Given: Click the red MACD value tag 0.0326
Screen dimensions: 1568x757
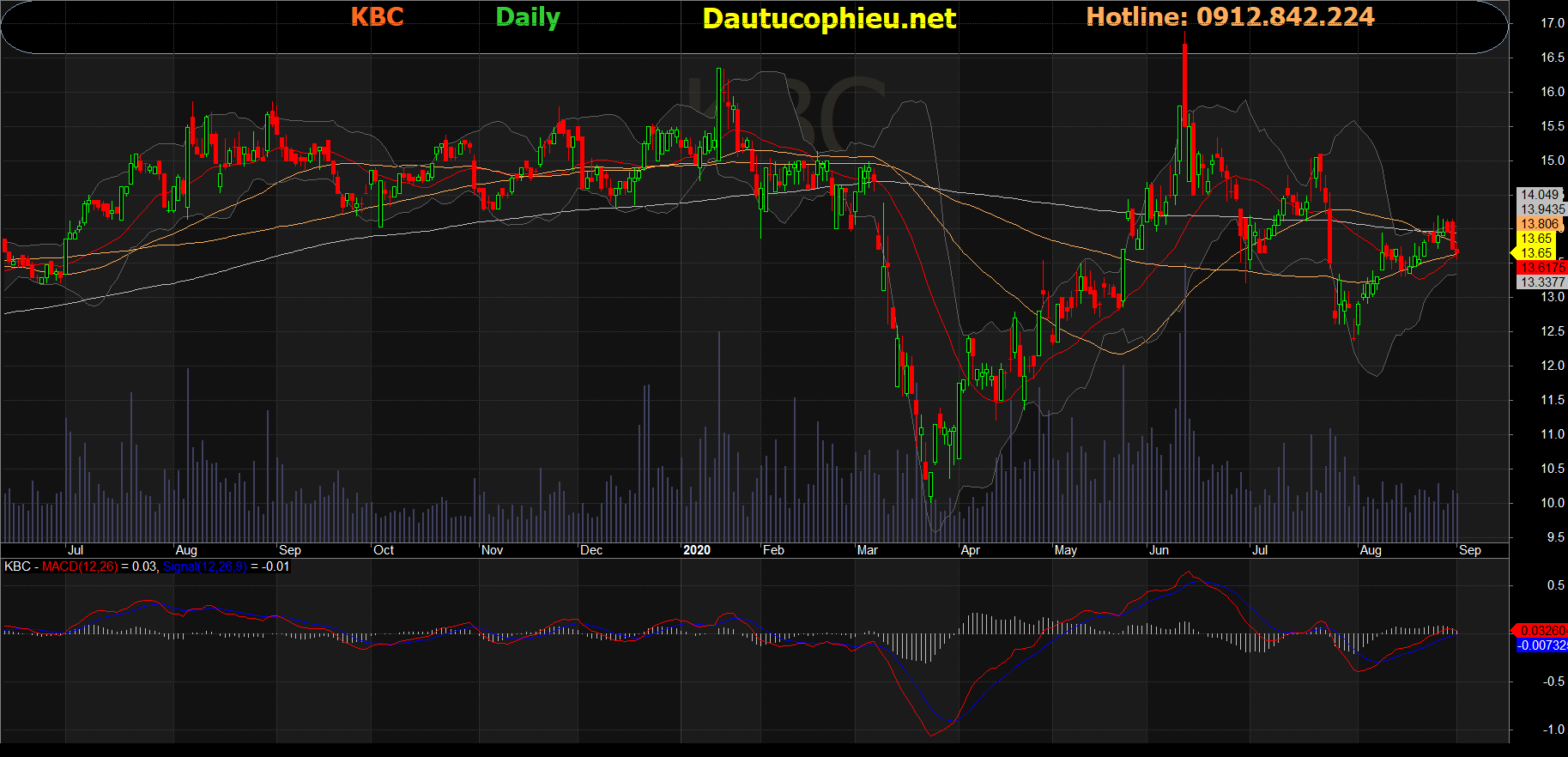Looking at the screenshot, I should pos(1542,631).
